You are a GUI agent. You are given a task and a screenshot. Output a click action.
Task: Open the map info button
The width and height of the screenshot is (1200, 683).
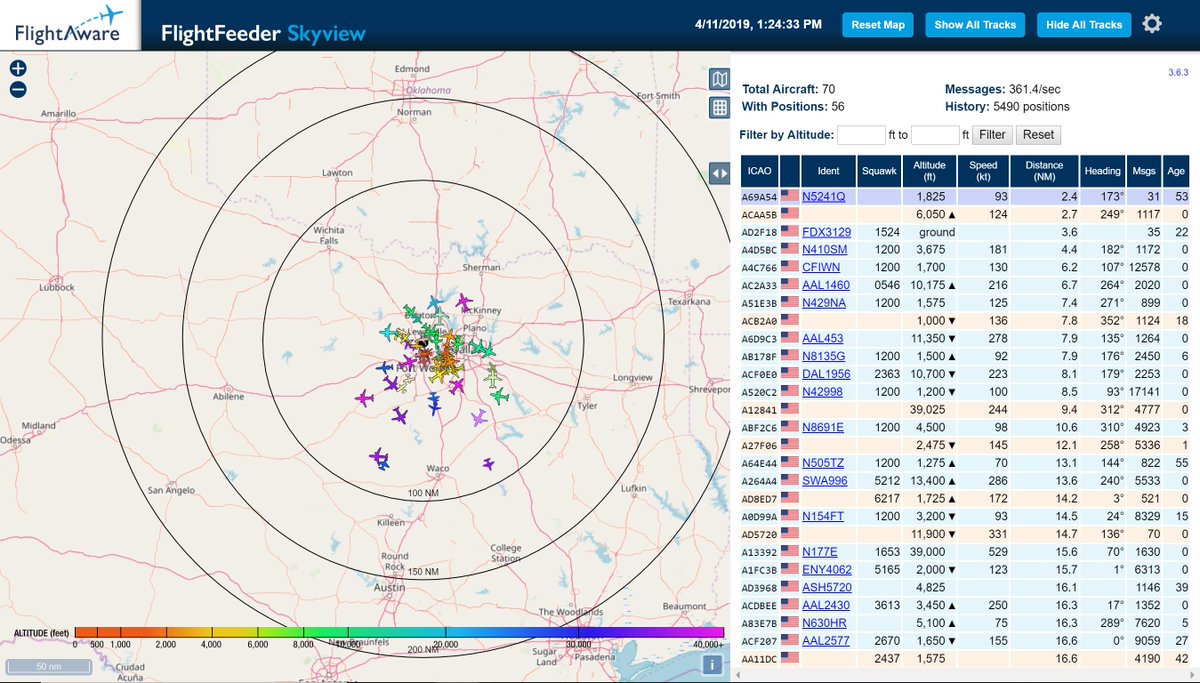pos(713,663)
